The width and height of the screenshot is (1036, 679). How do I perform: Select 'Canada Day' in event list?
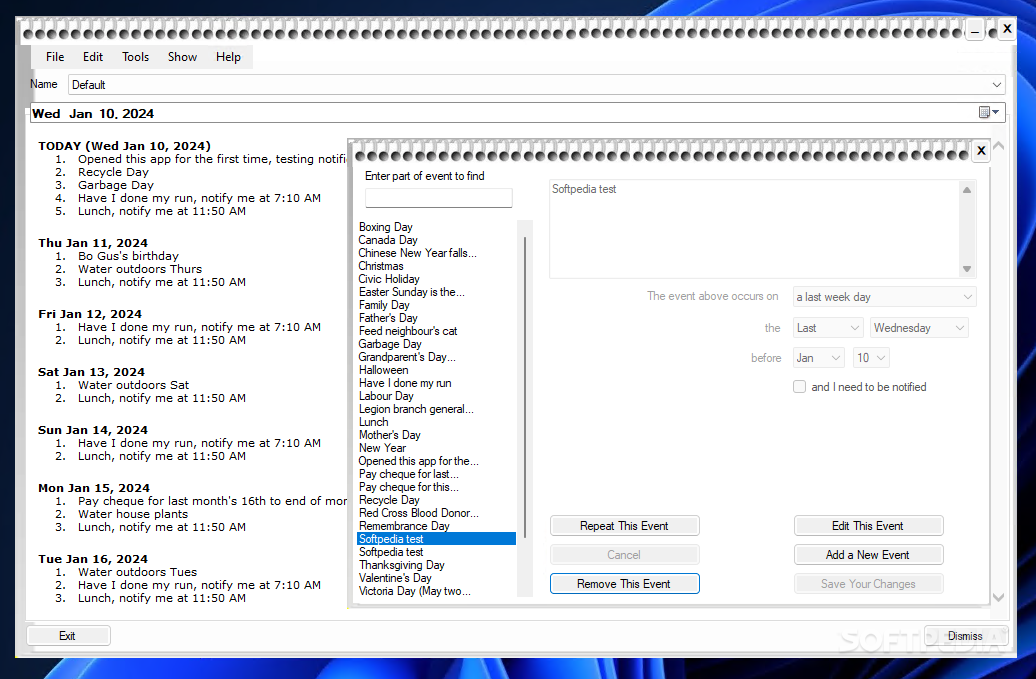(x=388, y=240)
